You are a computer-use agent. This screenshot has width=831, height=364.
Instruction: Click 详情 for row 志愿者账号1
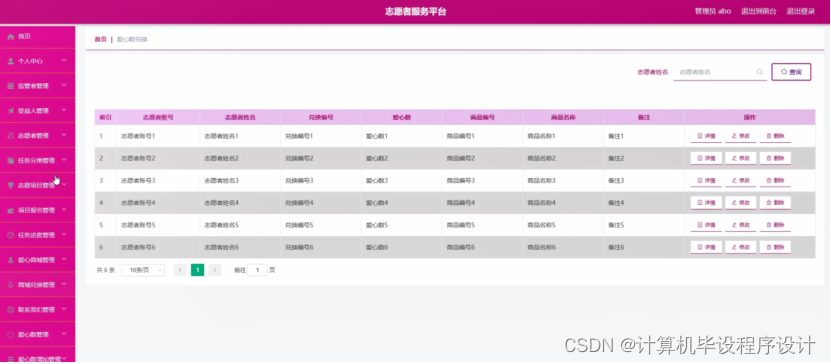click(x=706, y=136)
